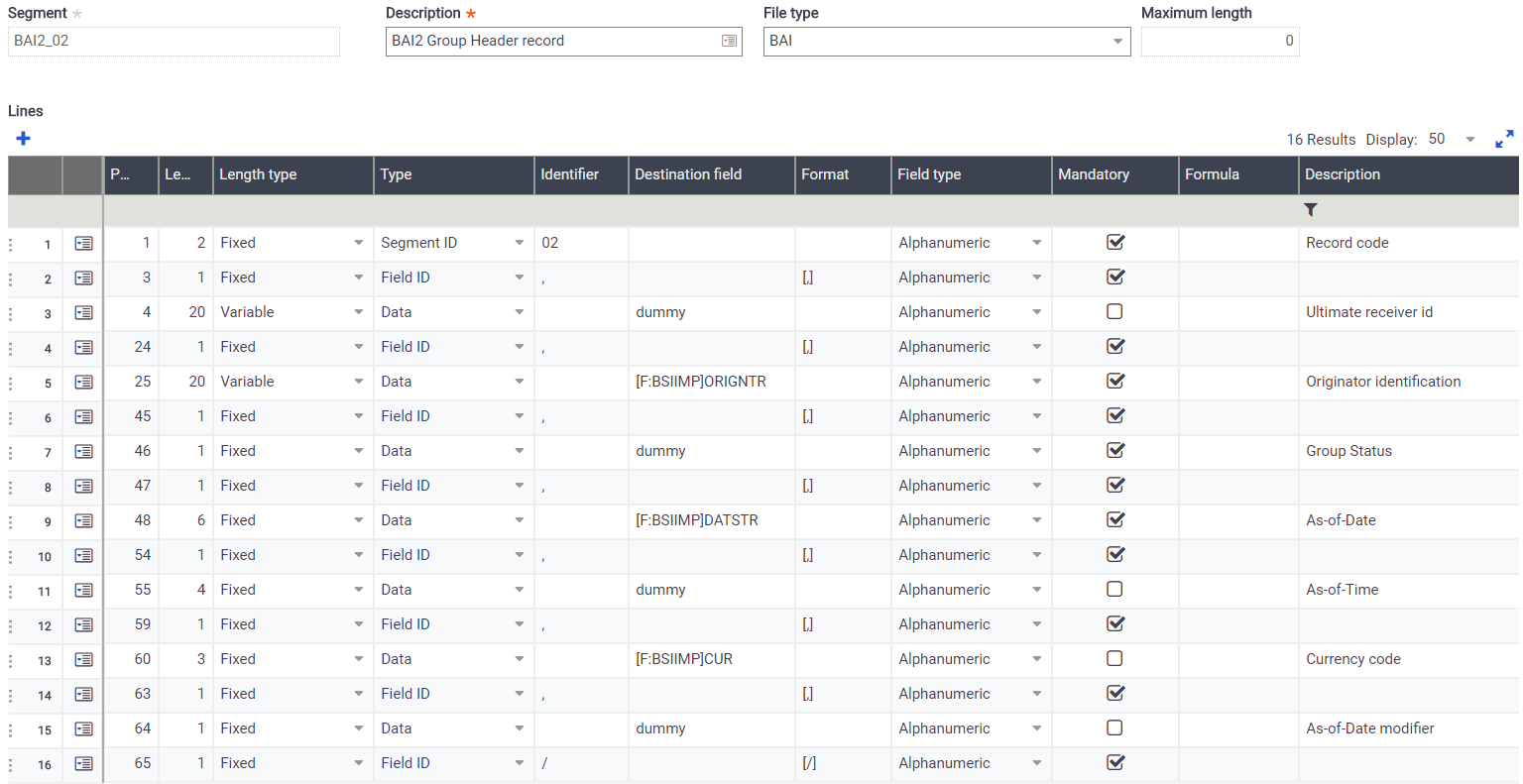Open the Type dropdown on the Segment ID line
This screenshot has width=1523, height=784.
(x=520, y=243)
